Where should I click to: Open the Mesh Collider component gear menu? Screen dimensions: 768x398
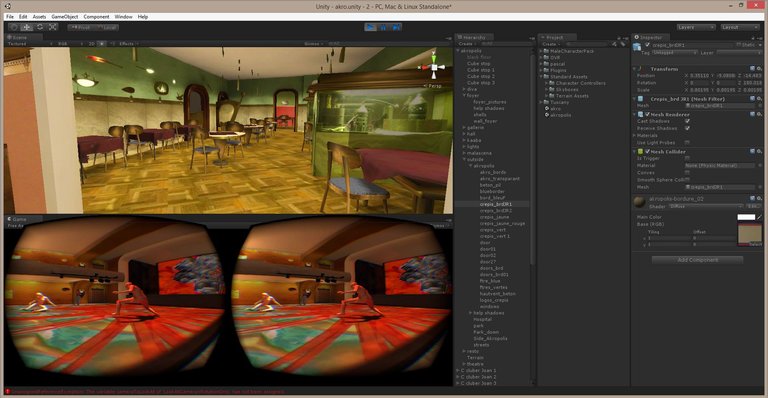[759, 152]
